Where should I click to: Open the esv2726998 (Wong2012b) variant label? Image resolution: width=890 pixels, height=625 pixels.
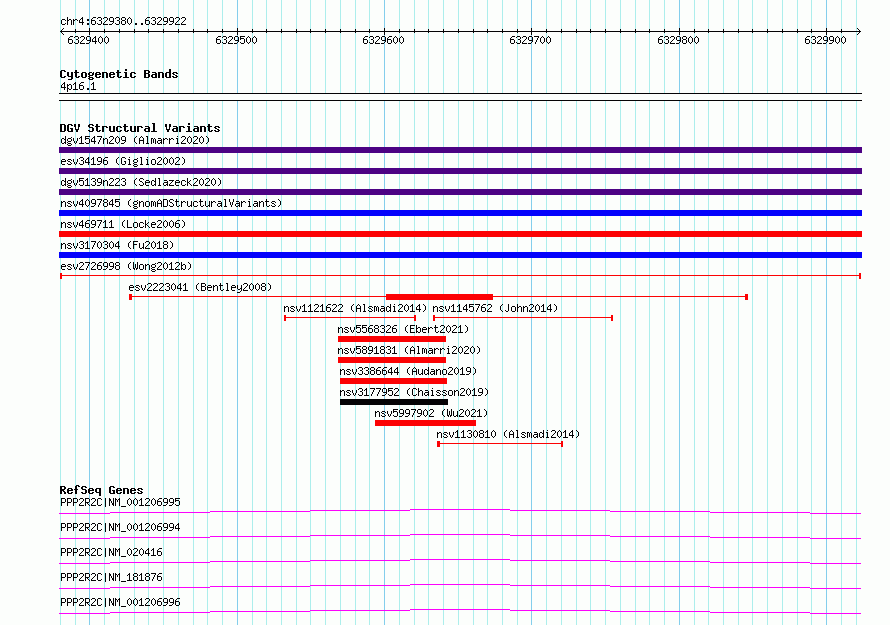coord(126,266)
